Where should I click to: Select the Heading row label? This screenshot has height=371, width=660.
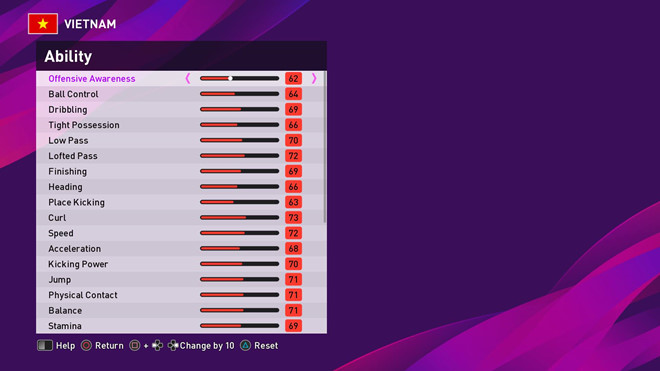coord(65,187)
